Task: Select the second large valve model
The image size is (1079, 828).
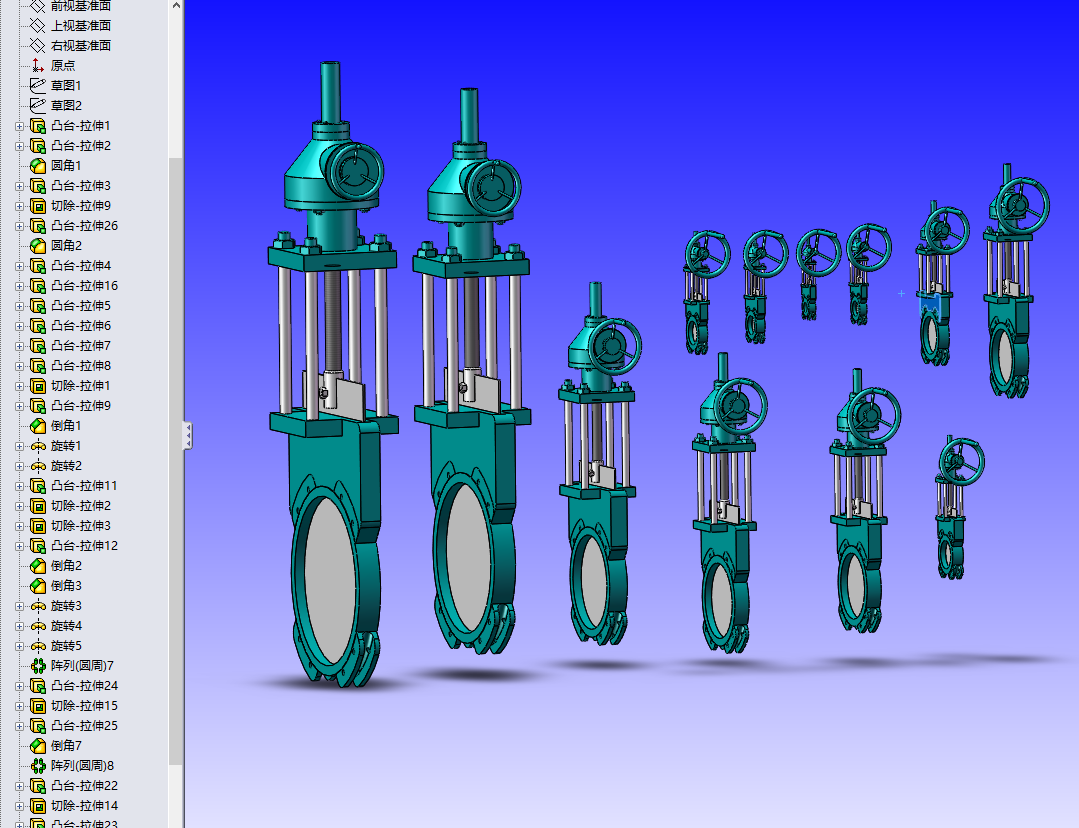Action: click(x=471, y=372)
